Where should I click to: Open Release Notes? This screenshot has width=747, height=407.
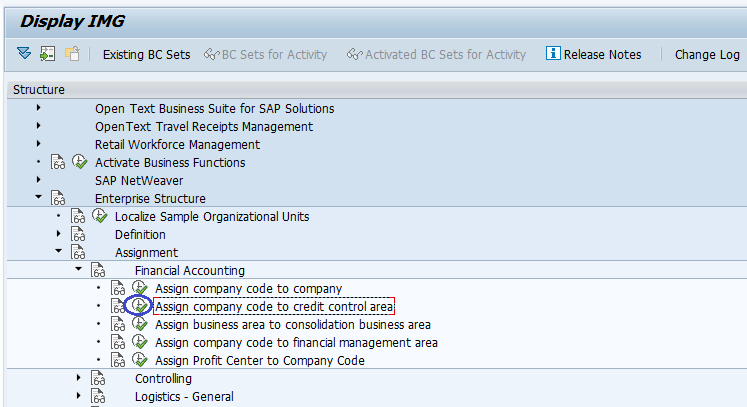[594, 54]
